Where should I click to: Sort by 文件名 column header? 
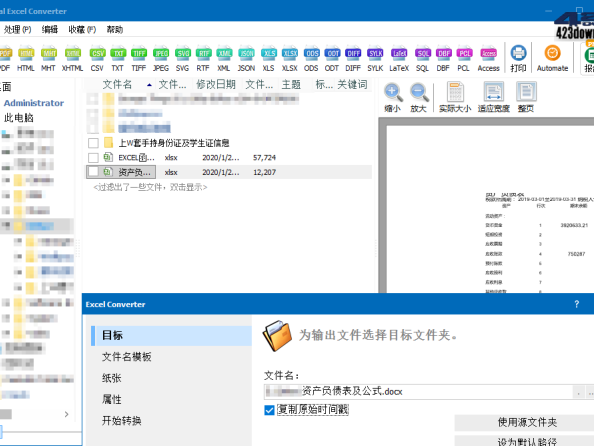(x=117, y=85)
